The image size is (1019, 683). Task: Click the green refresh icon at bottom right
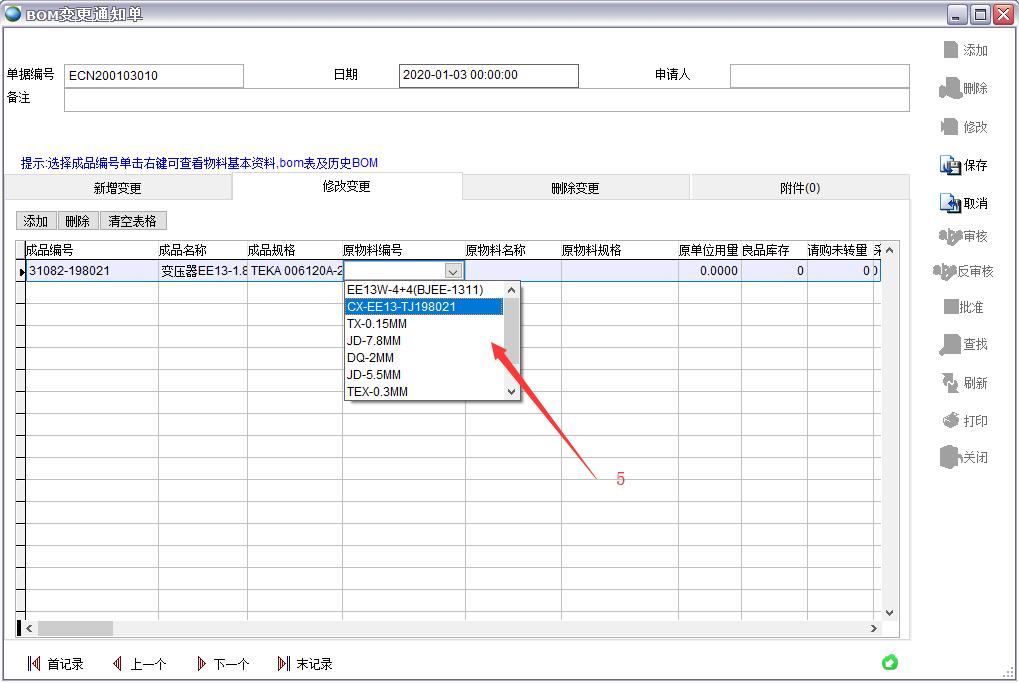pyautogui.click(x=890, y=662)
